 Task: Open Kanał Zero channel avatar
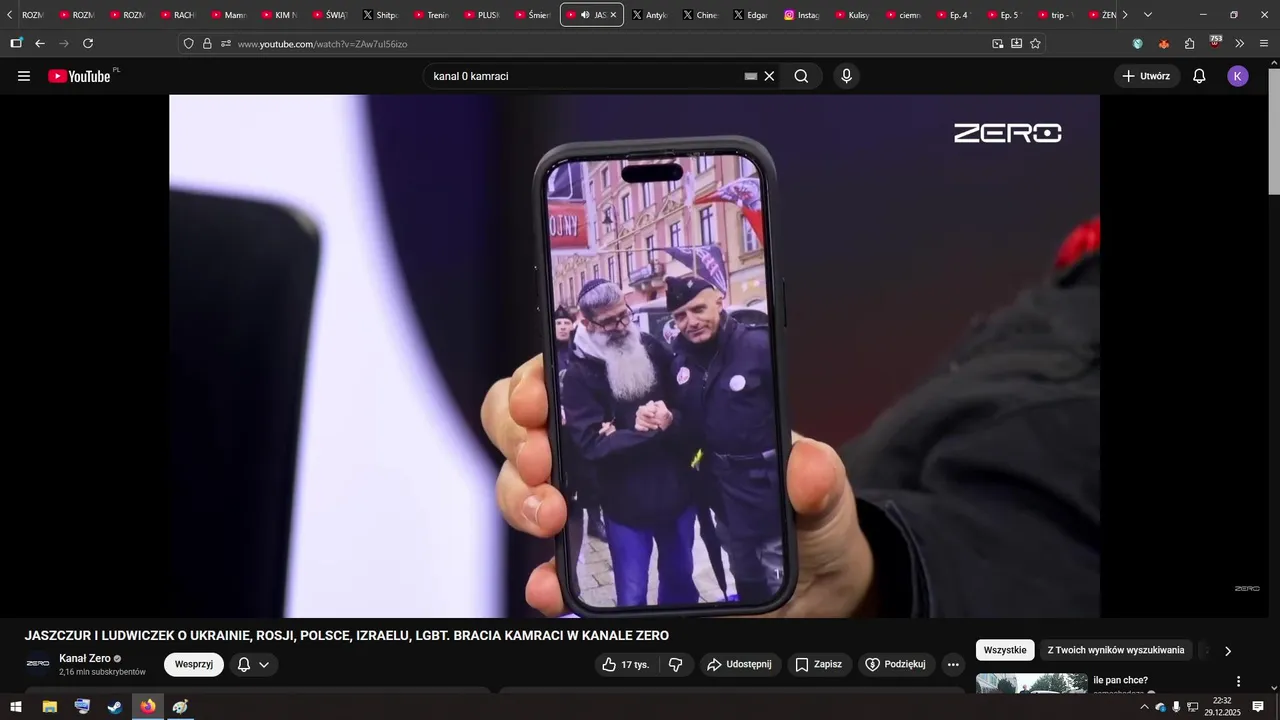click(x=38, y=664)
